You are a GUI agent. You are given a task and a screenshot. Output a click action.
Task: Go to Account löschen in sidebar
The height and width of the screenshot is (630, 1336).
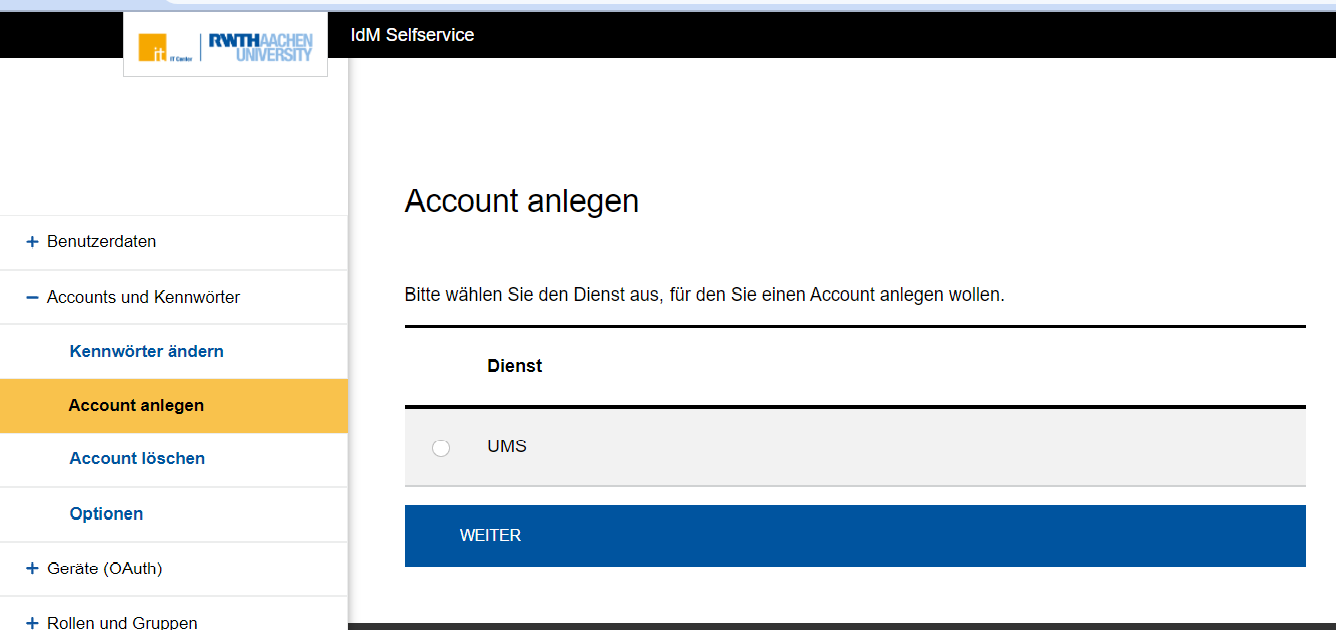coord(137,458)
